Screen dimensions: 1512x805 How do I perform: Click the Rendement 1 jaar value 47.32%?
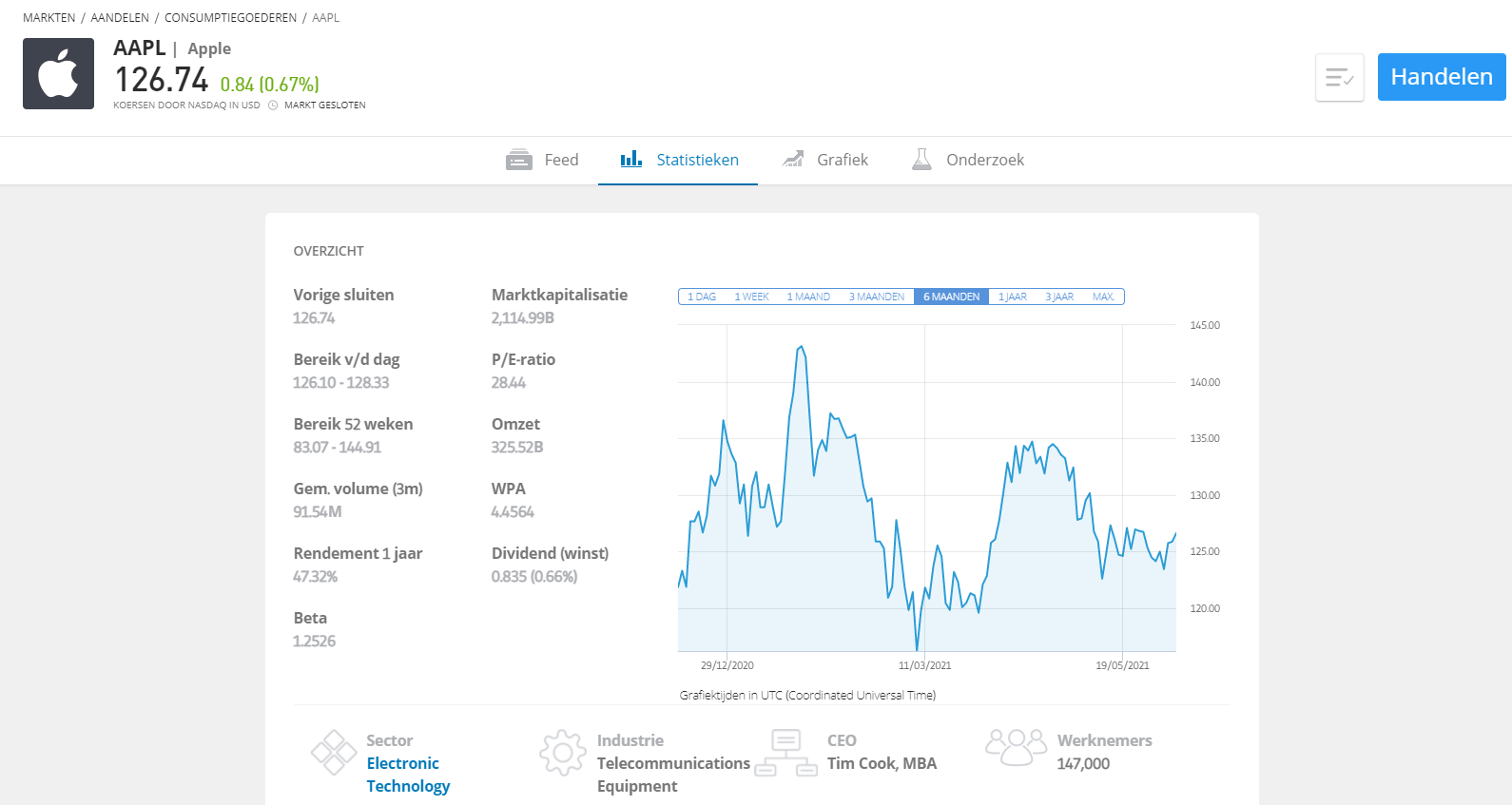316,577
